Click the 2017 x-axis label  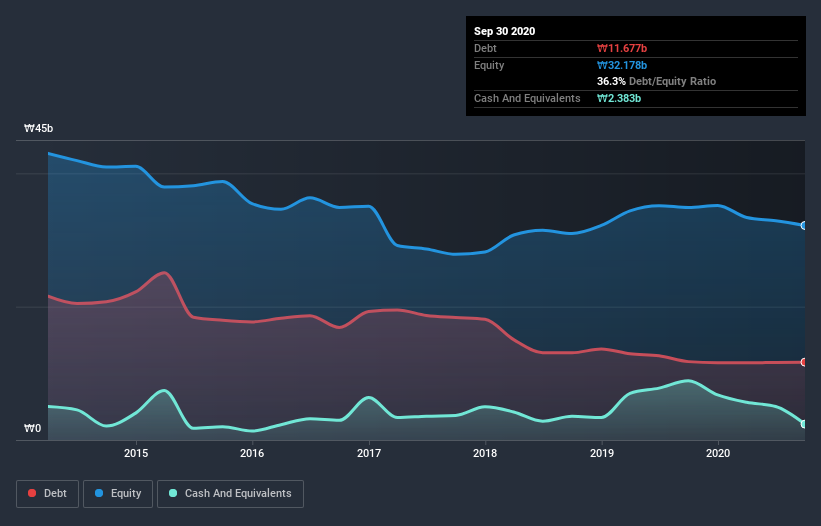369,453
